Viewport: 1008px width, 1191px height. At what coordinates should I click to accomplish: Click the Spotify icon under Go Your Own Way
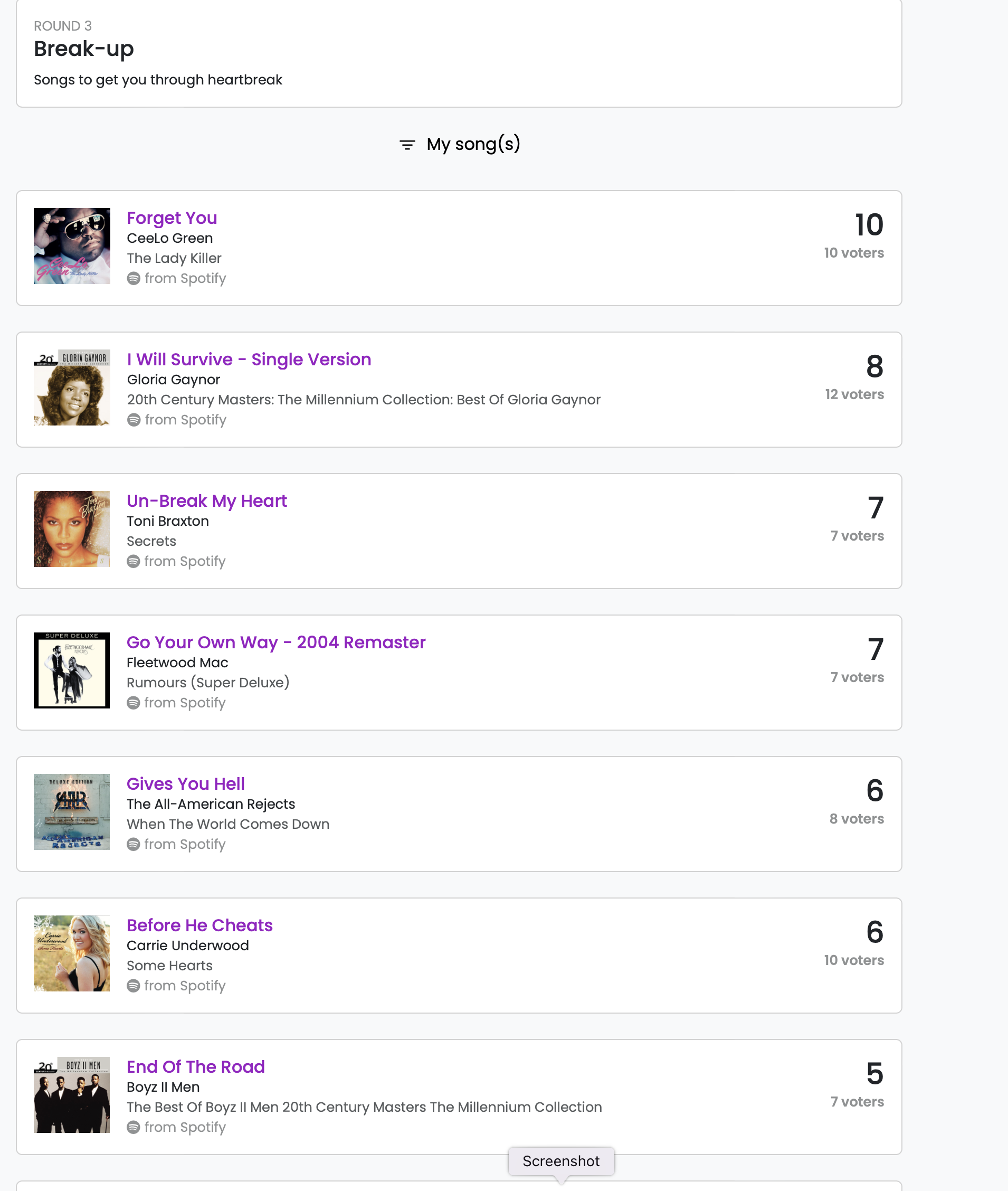134,703
